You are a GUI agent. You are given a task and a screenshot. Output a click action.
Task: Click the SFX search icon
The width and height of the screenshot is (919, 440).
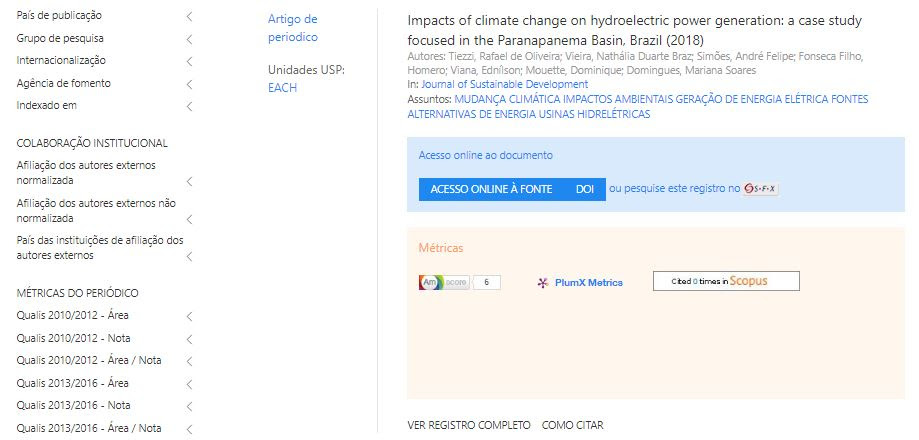pyautogui.click(x=760, y=189)
